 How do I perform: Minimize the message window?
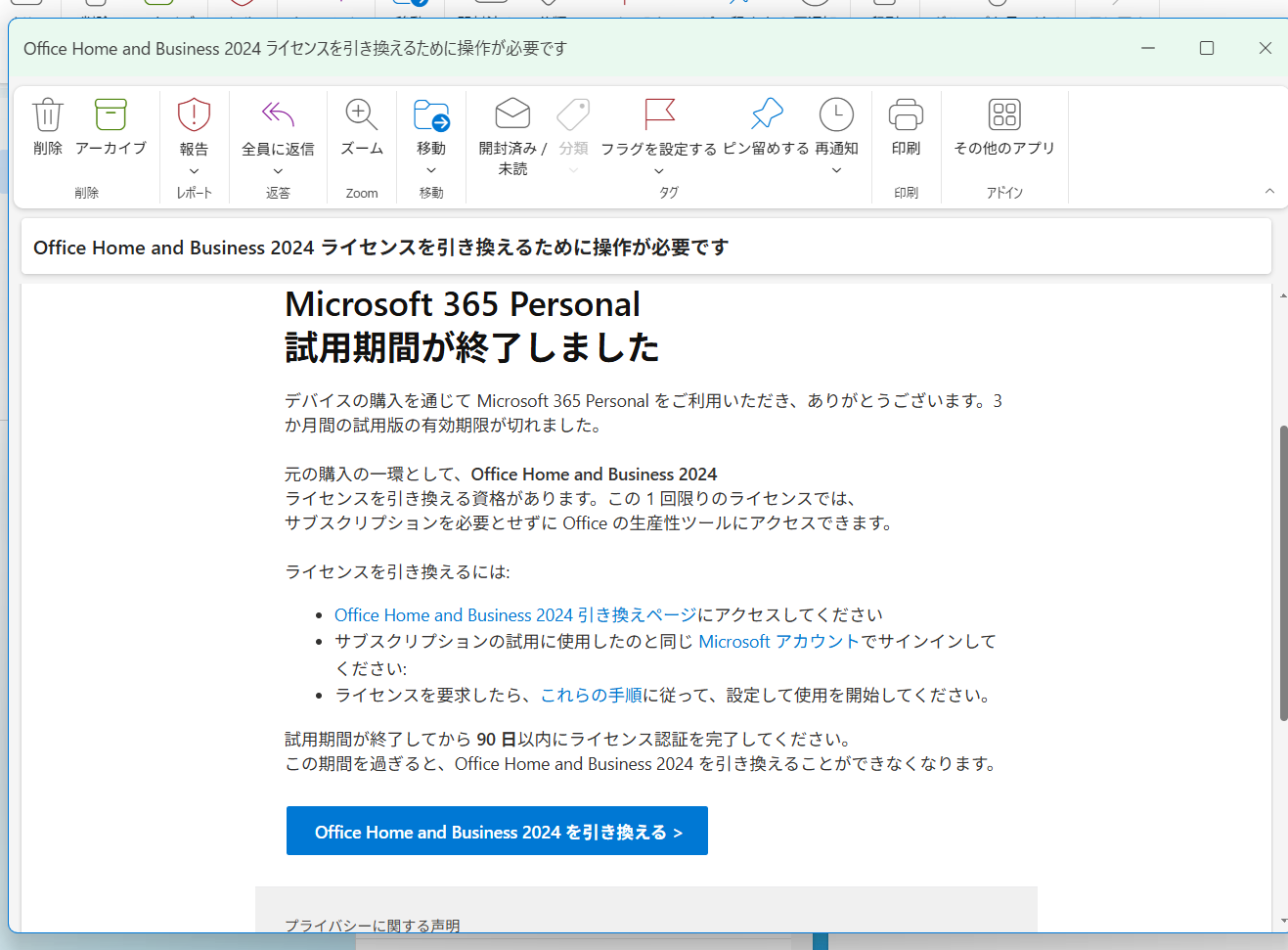(x=1148, y=48)
